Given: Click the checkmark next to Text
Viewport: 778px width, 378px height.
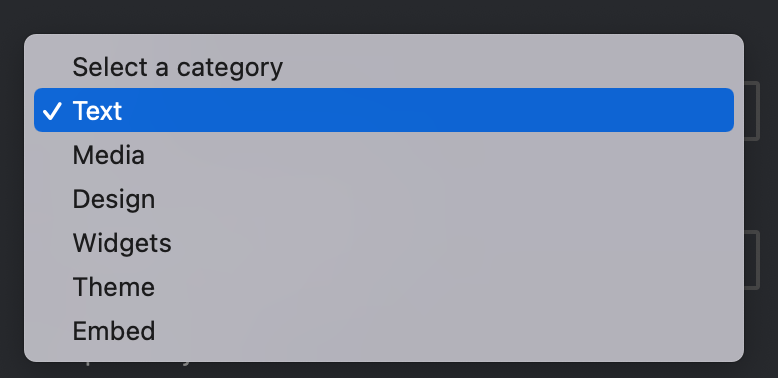Looking at the screenshot, I should (x=52, y=111).
